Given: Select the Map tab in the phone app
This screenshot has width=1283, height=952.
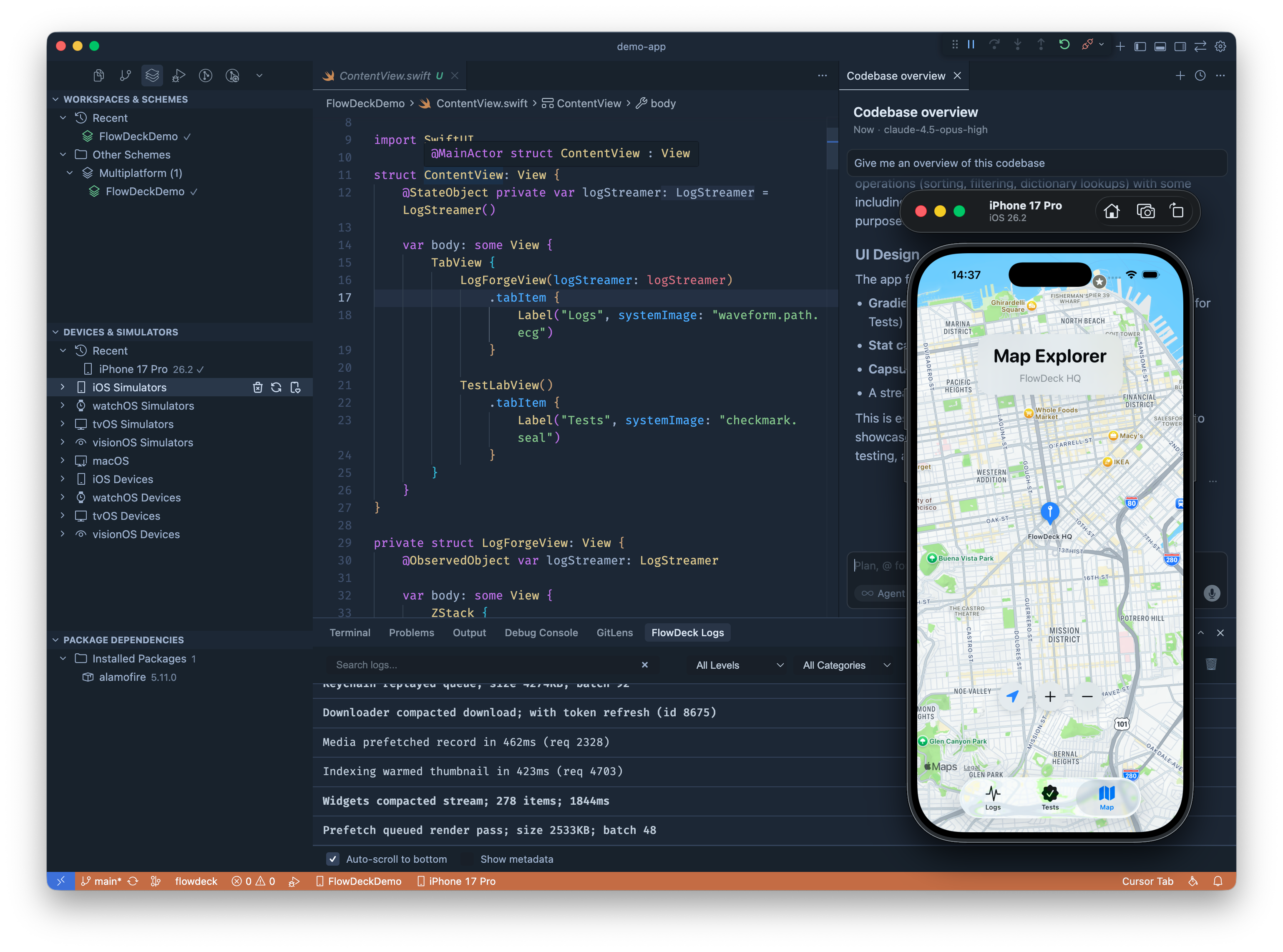Looking at the screenshot, I should tap(1107, 798).
